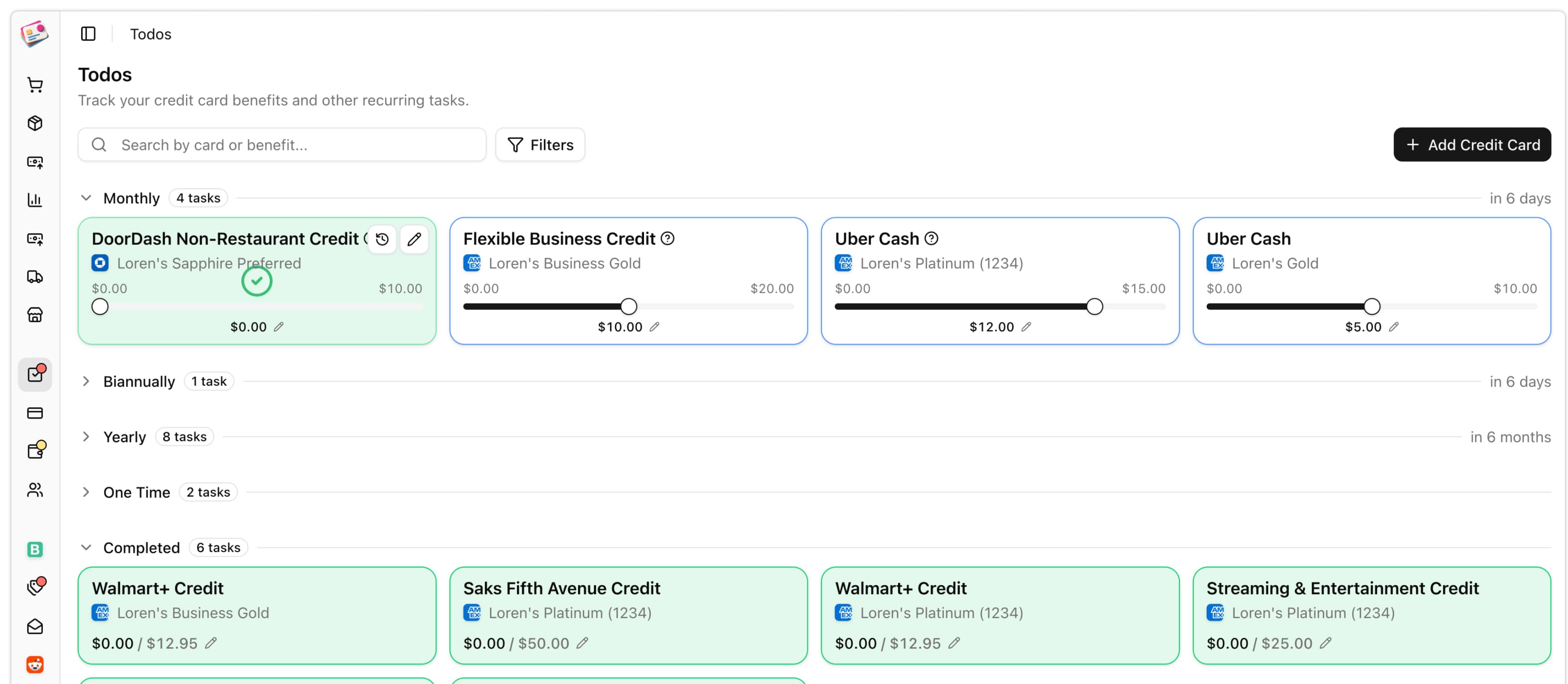Click the '4 tasks' badge beside Monthly
Screen dimensions: 1568x684
coord(198,198)
